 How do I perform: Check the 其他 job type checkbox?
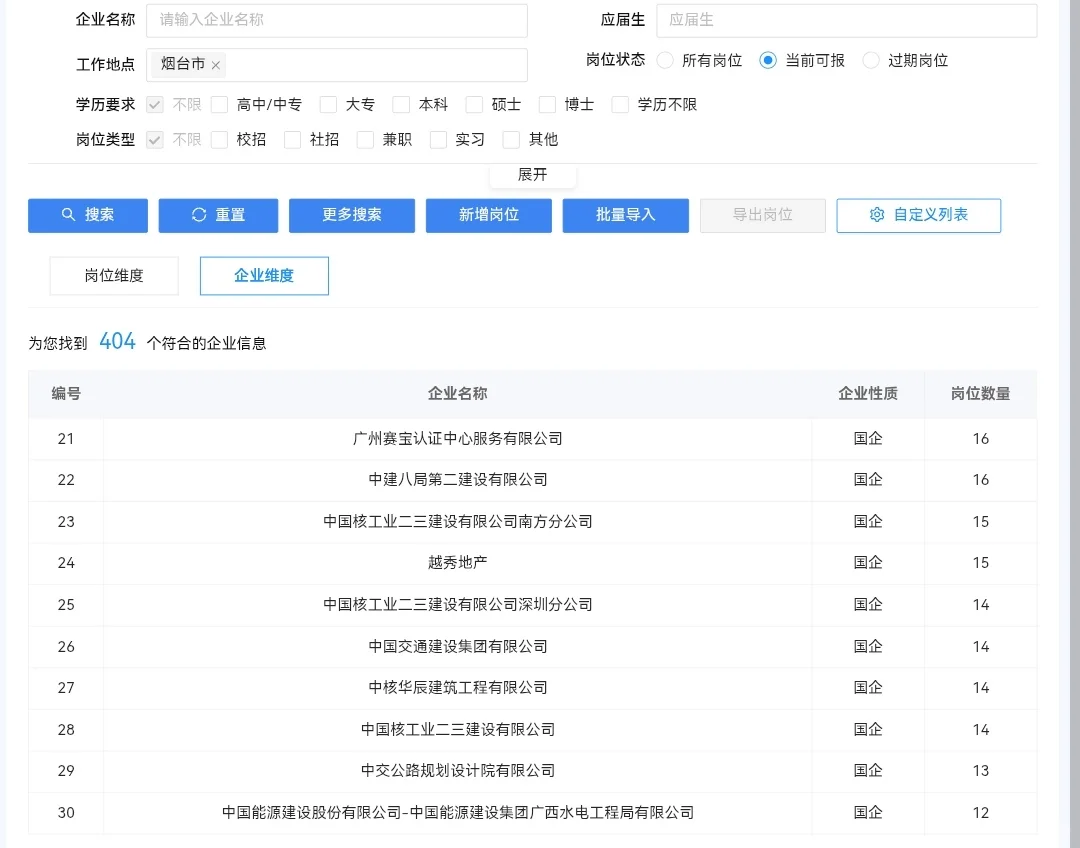point(512,140)
